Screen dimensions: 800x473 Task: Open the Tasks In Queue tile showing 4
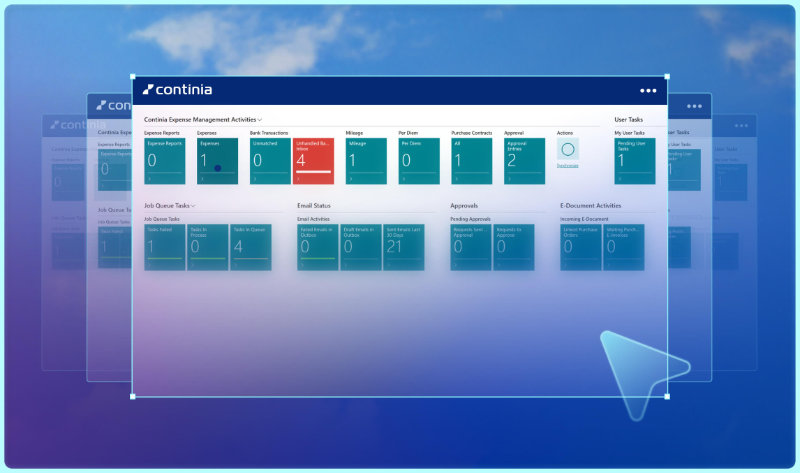pos(251,247)
